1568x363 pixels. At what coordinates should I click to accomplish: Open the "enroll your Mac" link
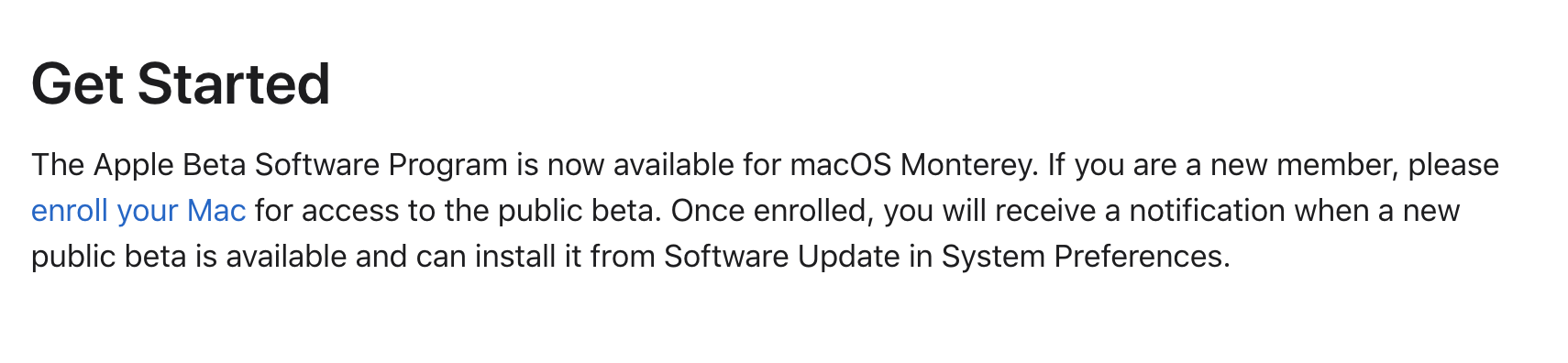click(138, 211)
